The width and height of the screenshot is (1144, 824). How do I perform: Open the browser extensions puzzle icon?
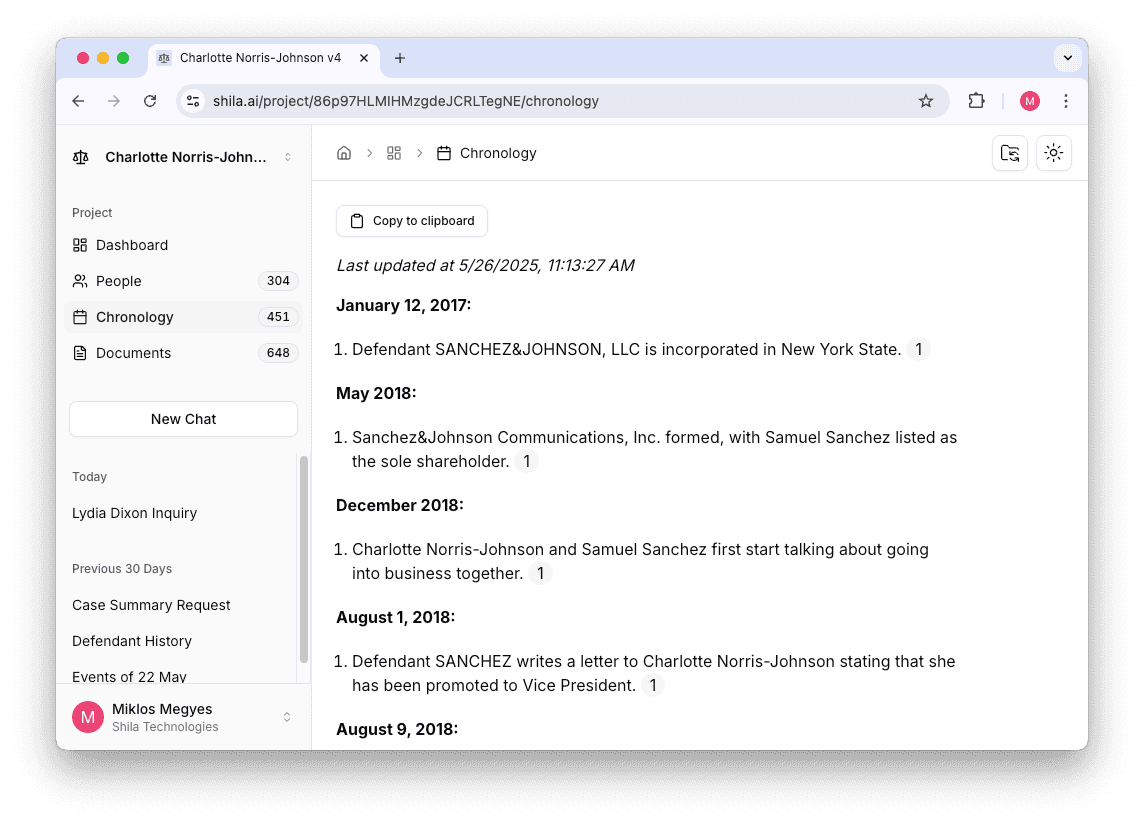point(976,101)
